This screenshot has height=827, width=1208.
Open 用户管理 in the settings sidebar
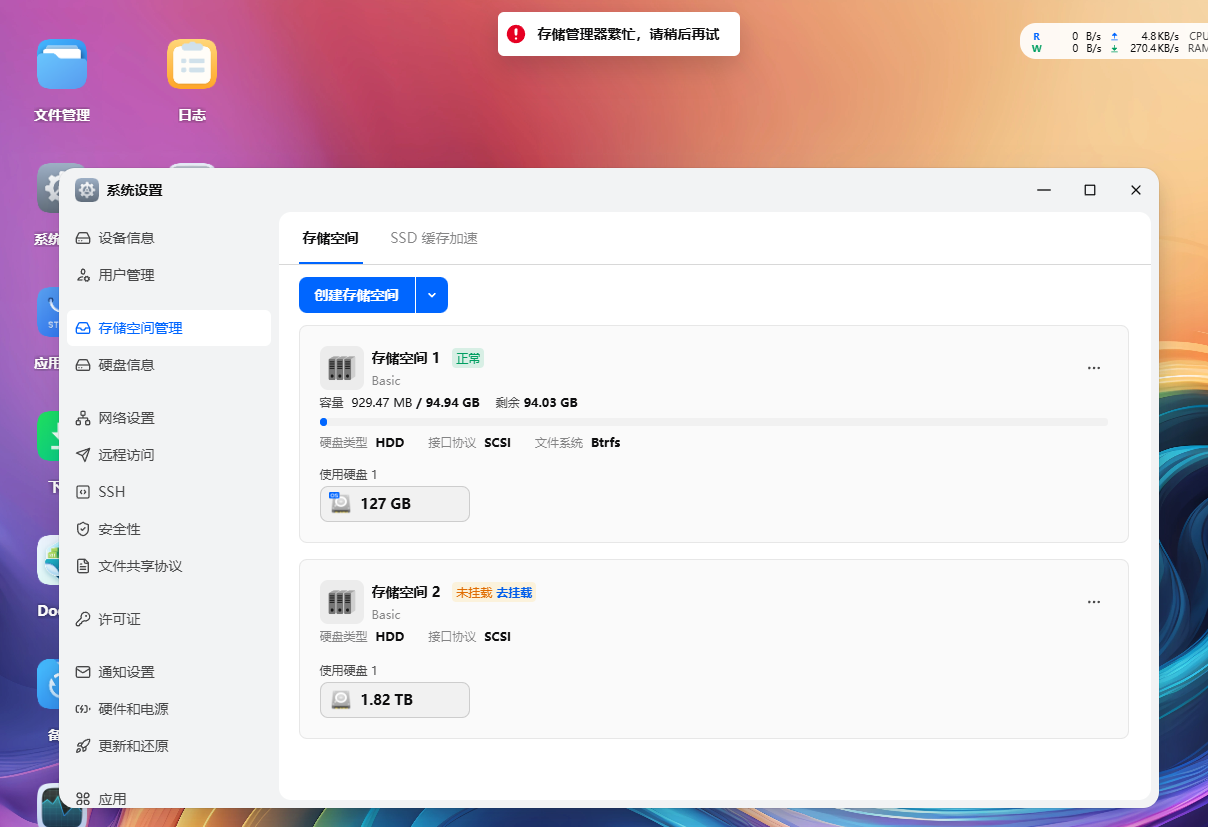coord(168,275)
